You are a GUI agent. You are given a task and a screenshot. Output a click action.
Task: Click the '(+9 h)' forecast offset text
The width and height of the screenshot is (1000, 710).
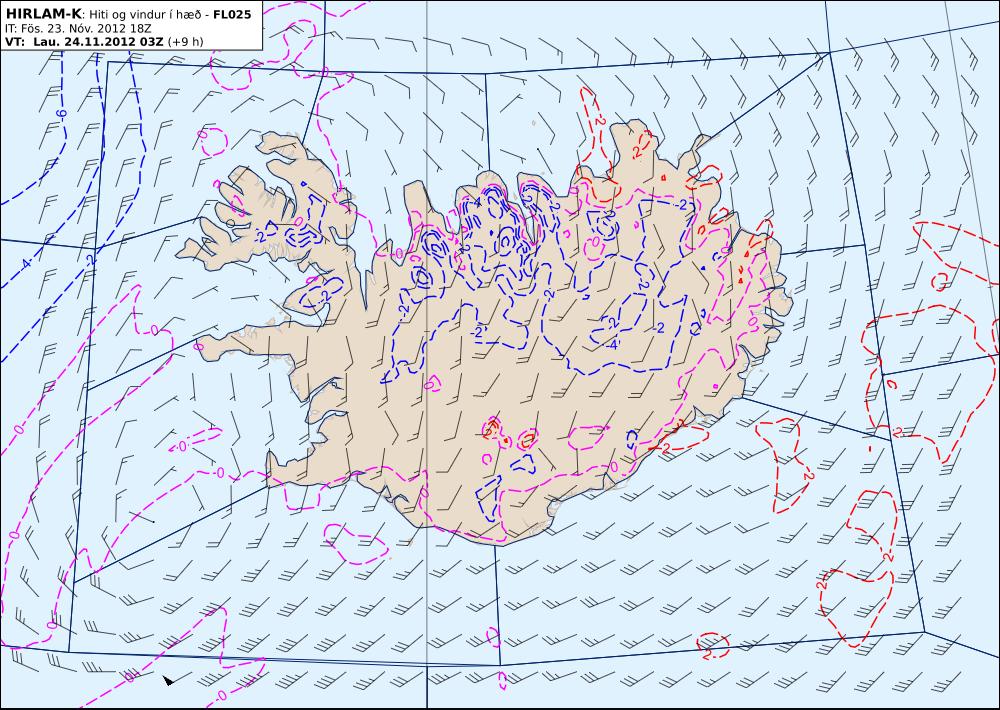[185, 42]
